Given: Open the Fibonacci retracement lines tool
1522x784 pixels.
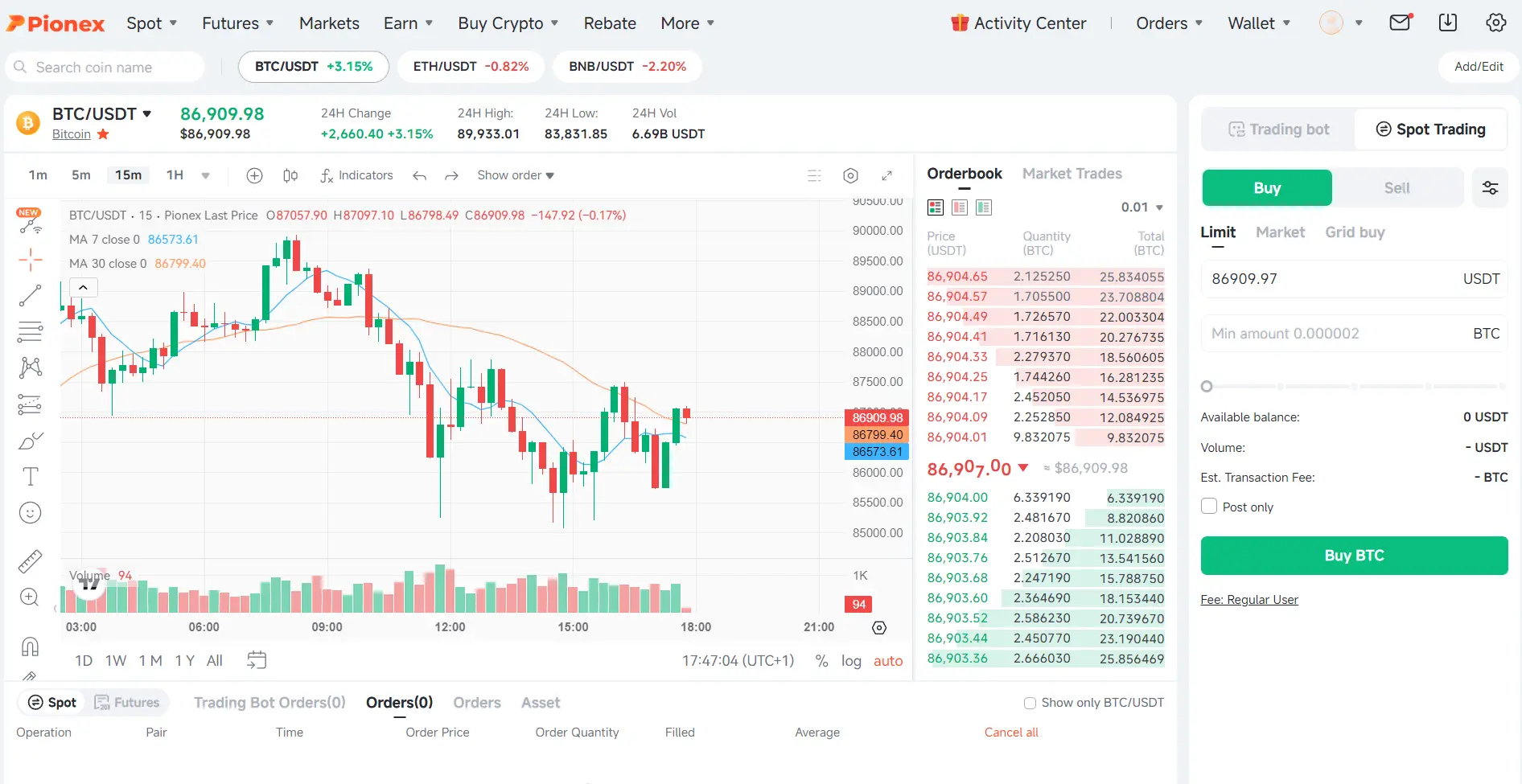Looking at the screenshot, I should tap(30, 331).
